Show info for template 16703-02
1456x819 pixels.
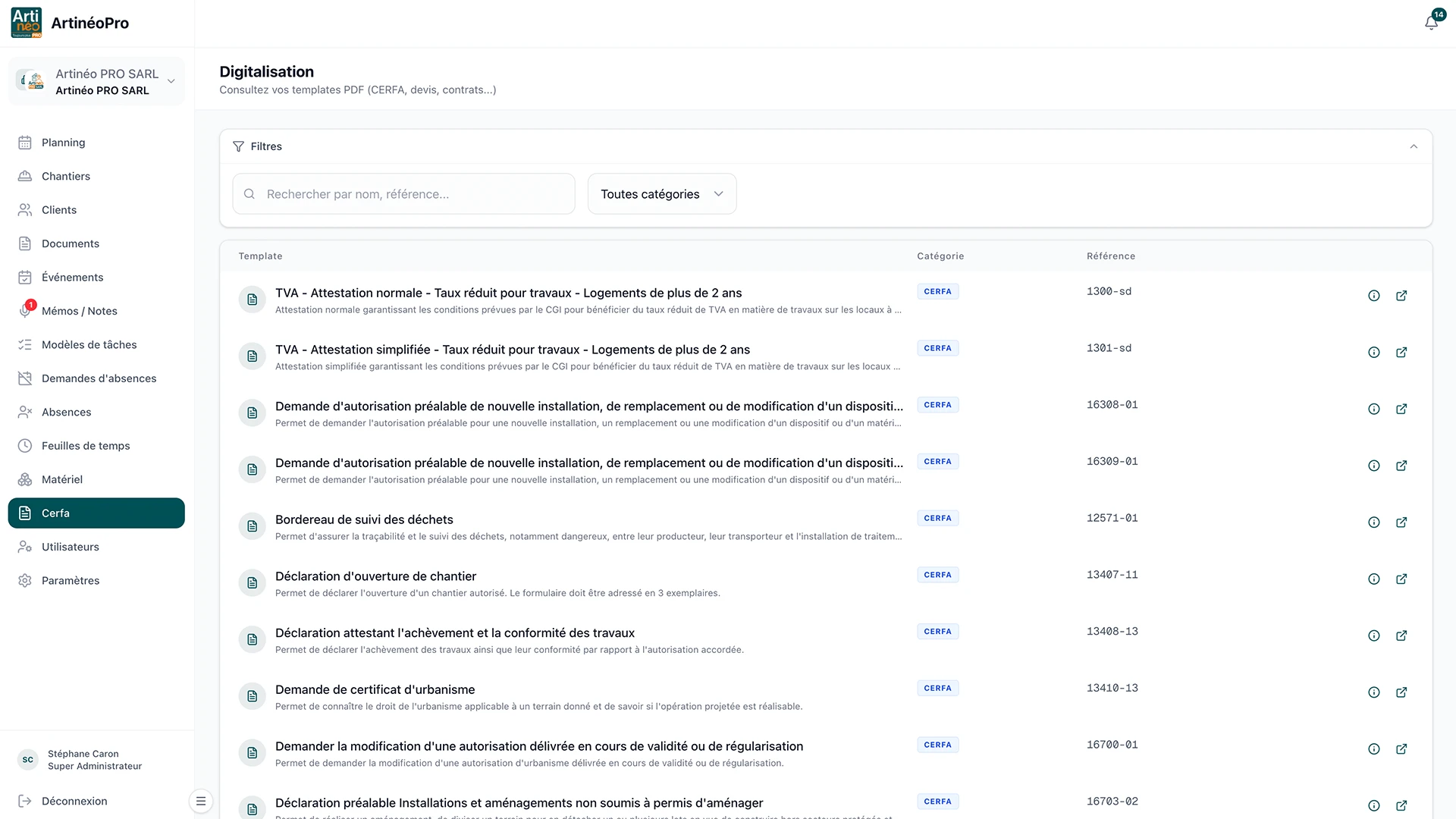tap(1373, 806)
